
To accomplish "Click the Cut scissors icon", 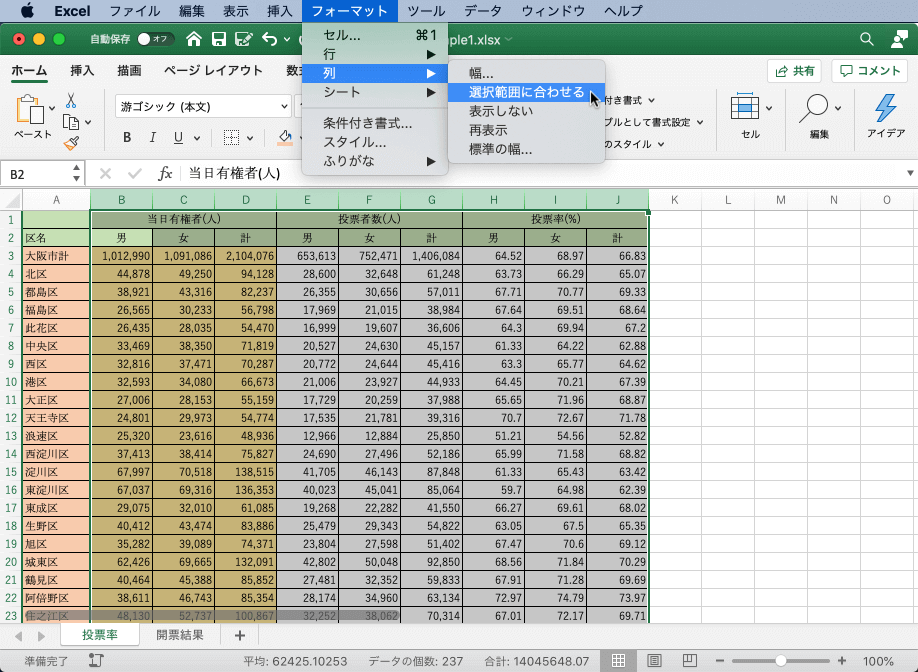I will click(71, 100).
